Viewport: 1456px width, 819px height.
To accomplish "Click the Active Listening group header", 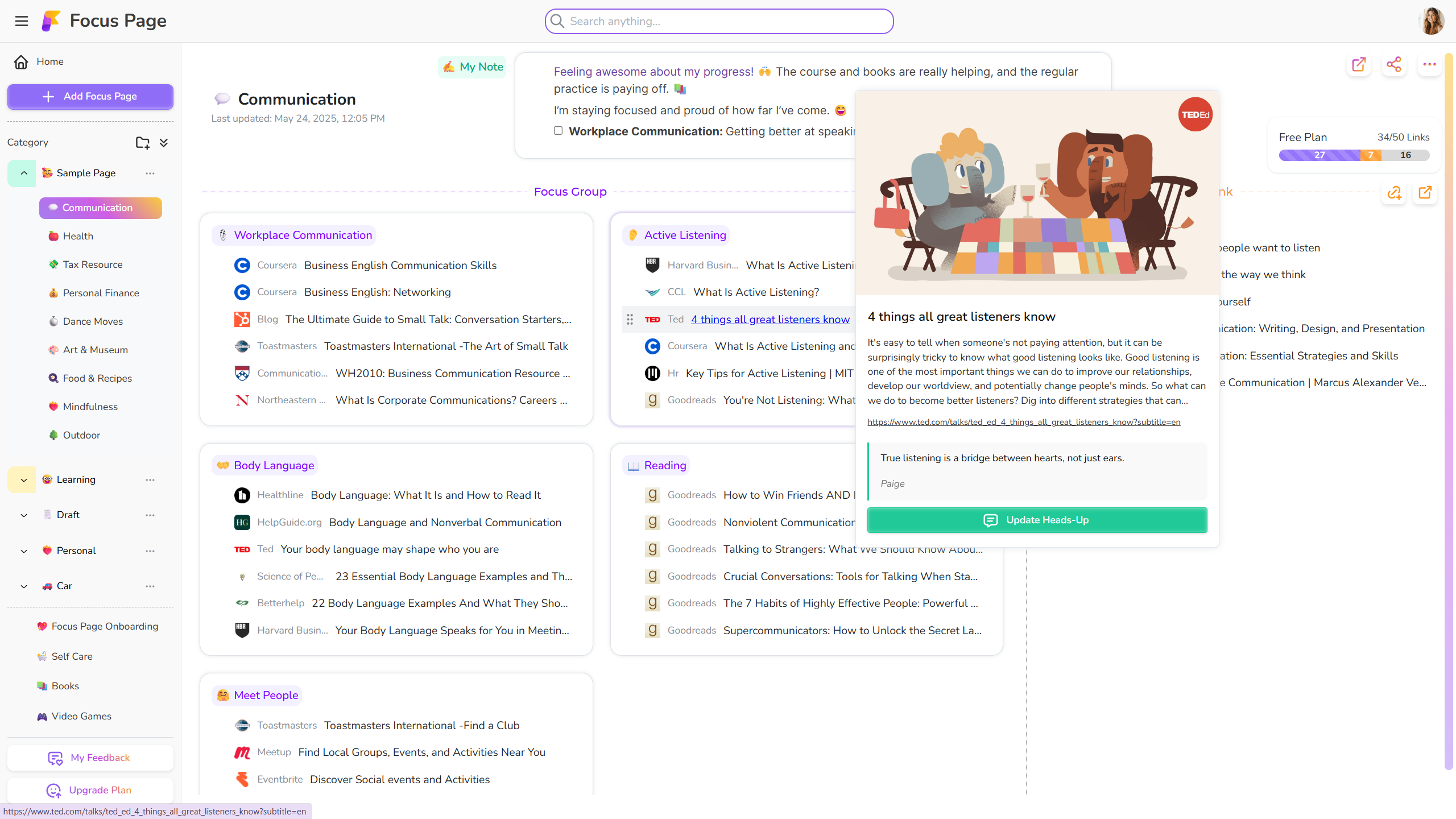I will click(676, 235).
